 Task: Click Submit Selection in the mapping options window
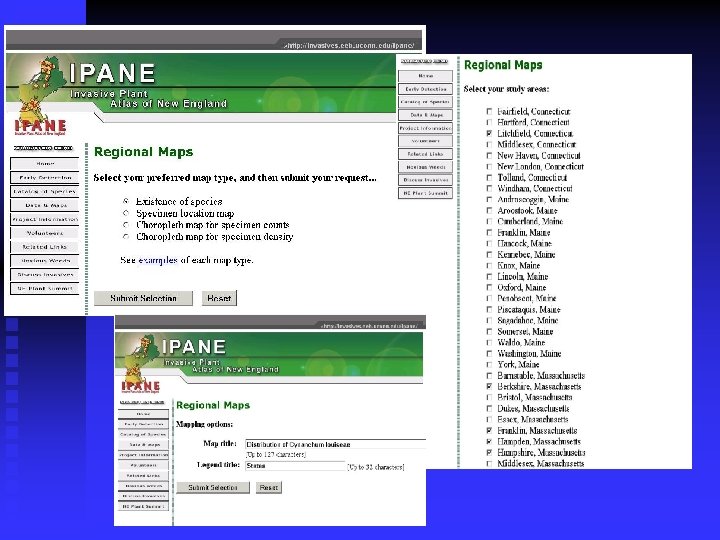(213, 487)
